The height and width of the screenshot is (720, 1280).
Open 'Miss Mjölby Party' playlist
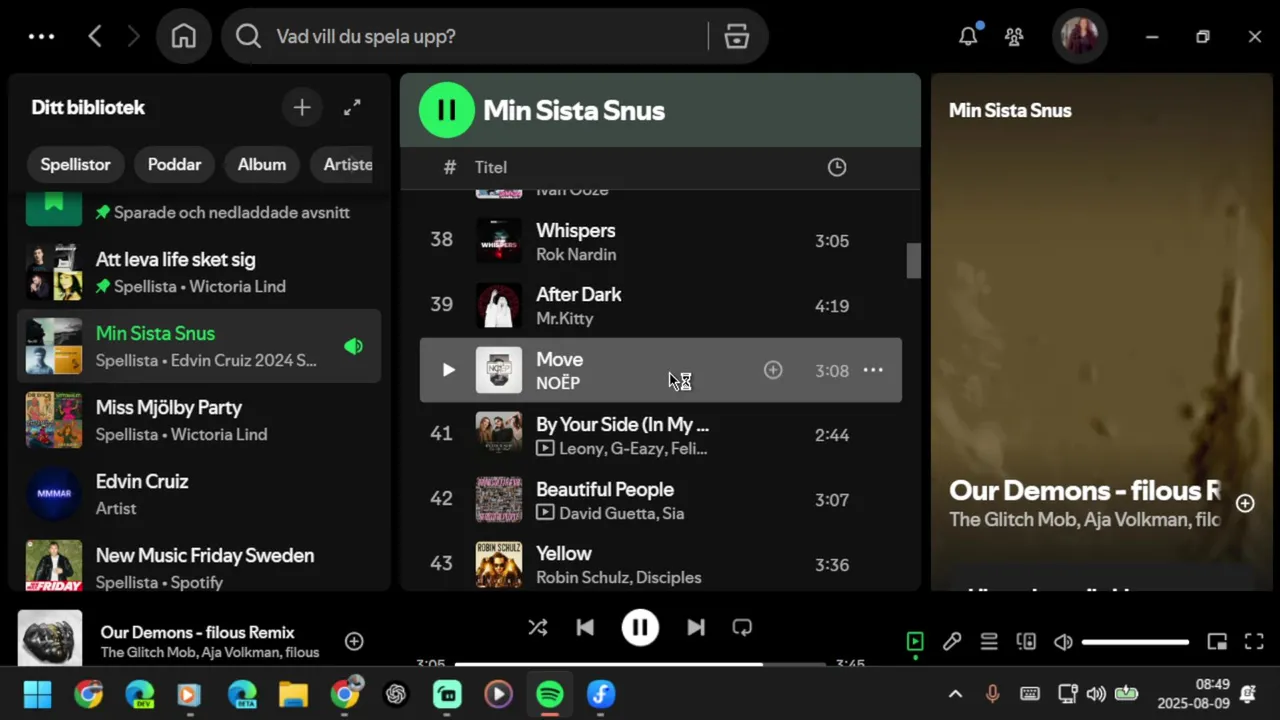tap(199, 420)
